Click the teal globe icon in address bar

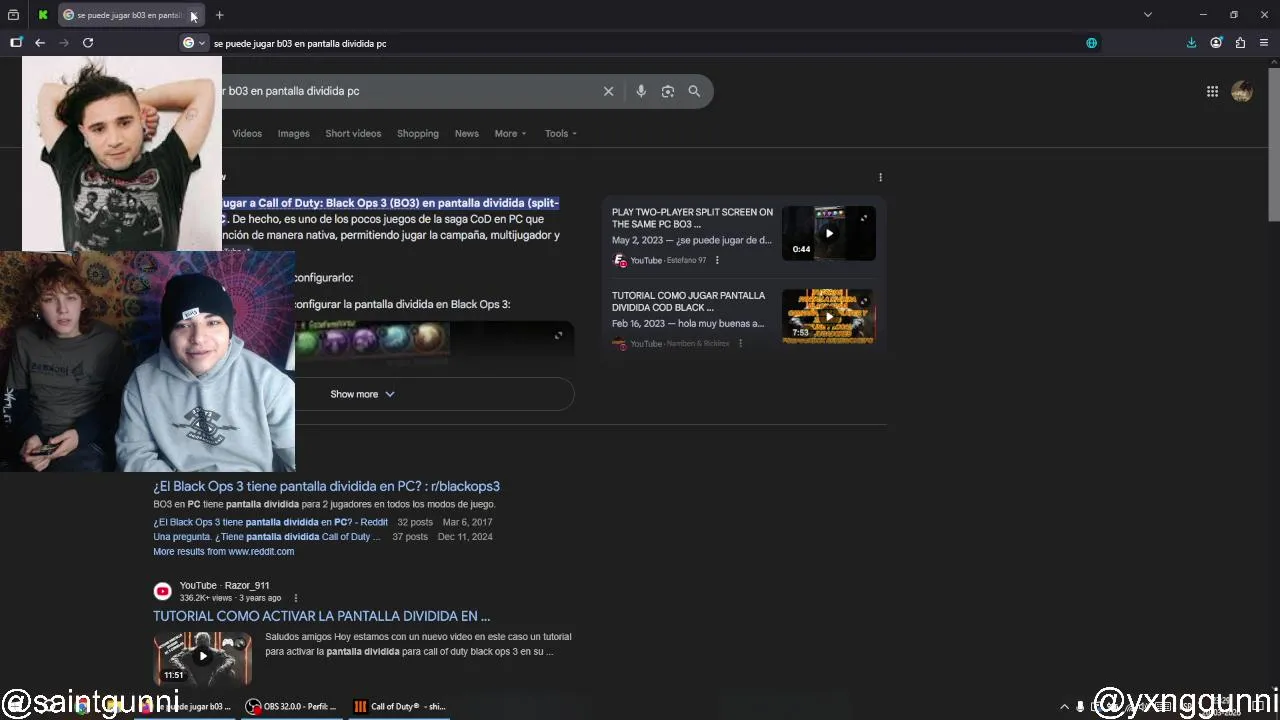tap(1091, 43)
